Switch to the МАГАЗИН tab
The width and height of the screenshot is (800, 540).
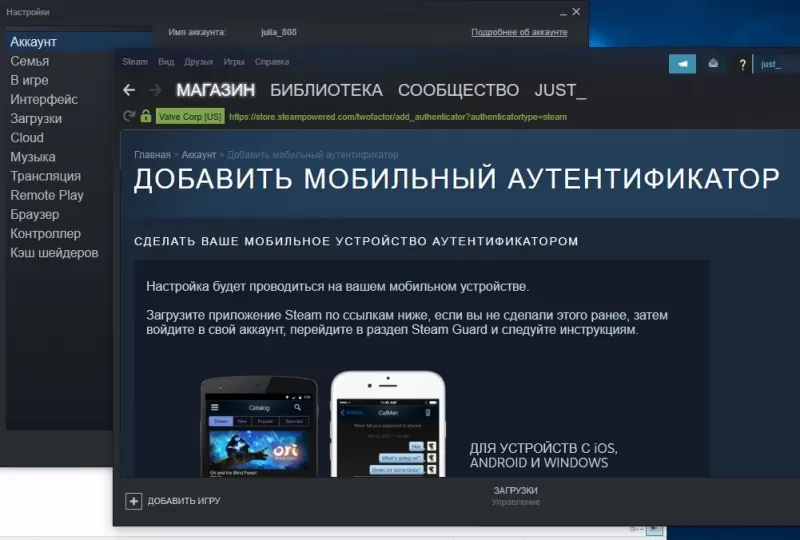tap(215, 90)
